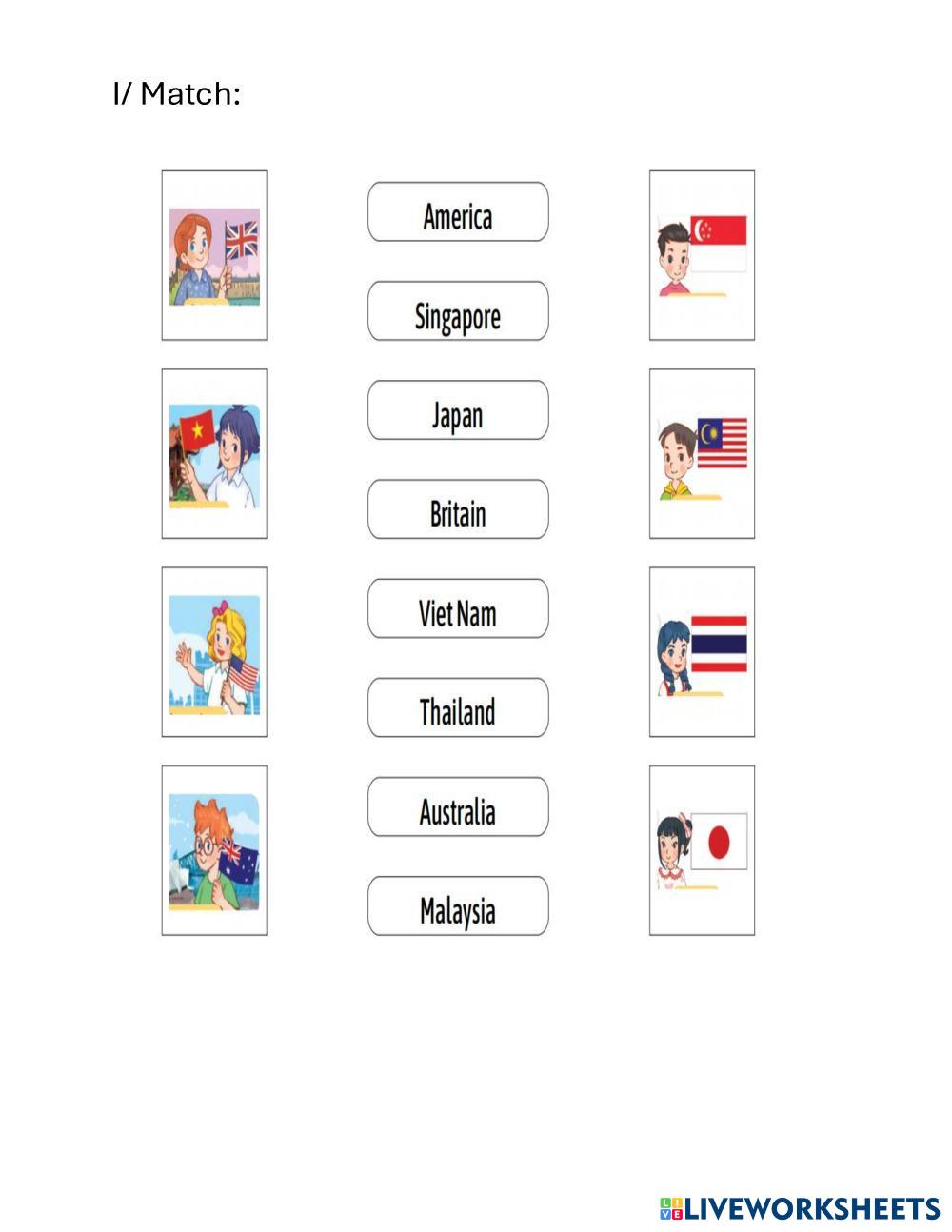Click the American flag girl picture

tap(214, 653)
